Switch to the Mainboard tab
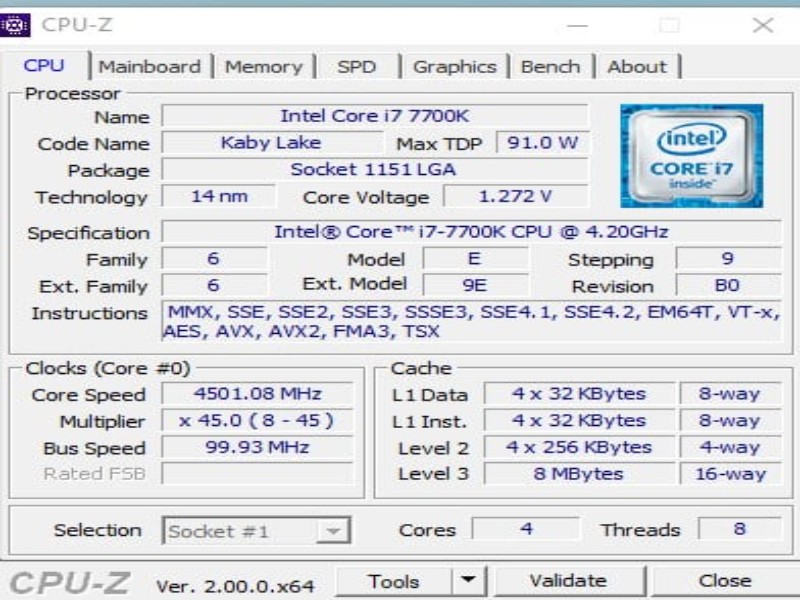This screenshot has width=800, height=600. (x=149, y=67)
